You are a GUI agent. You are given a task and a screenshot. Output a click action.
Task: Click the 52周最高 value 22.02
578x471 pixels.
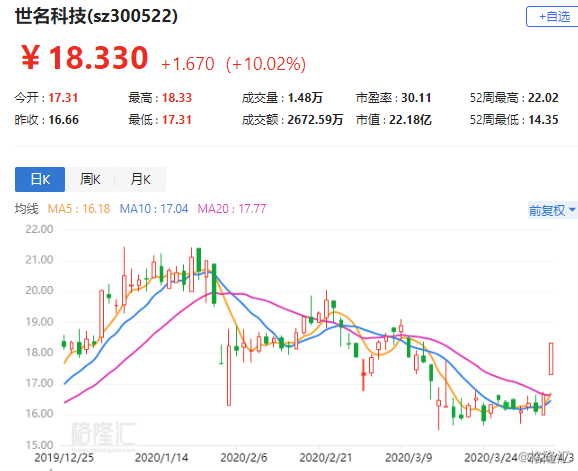(x=543, y=98)
